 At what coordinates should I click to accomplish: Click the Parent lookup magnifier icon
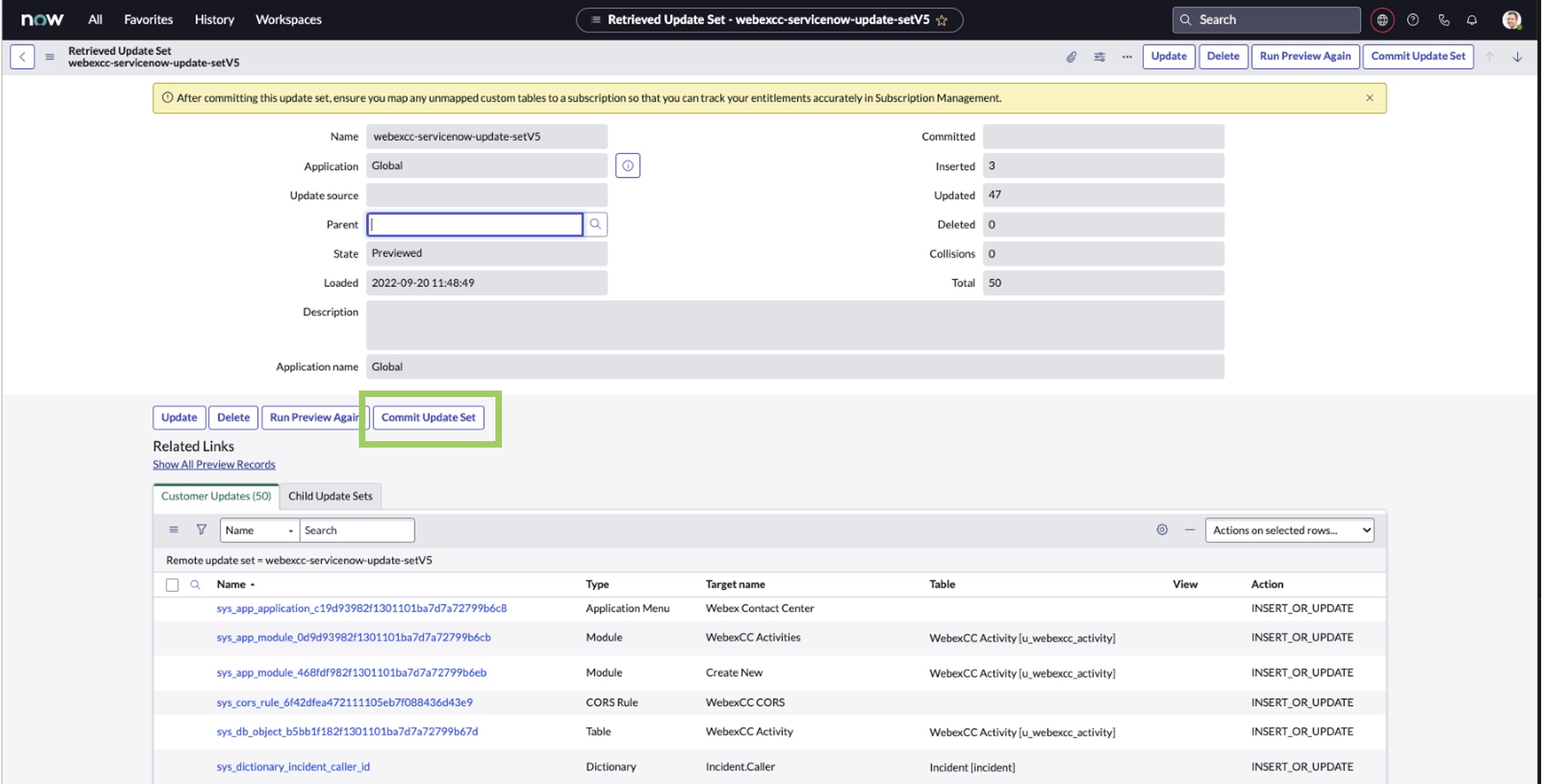tap(595, 225)
